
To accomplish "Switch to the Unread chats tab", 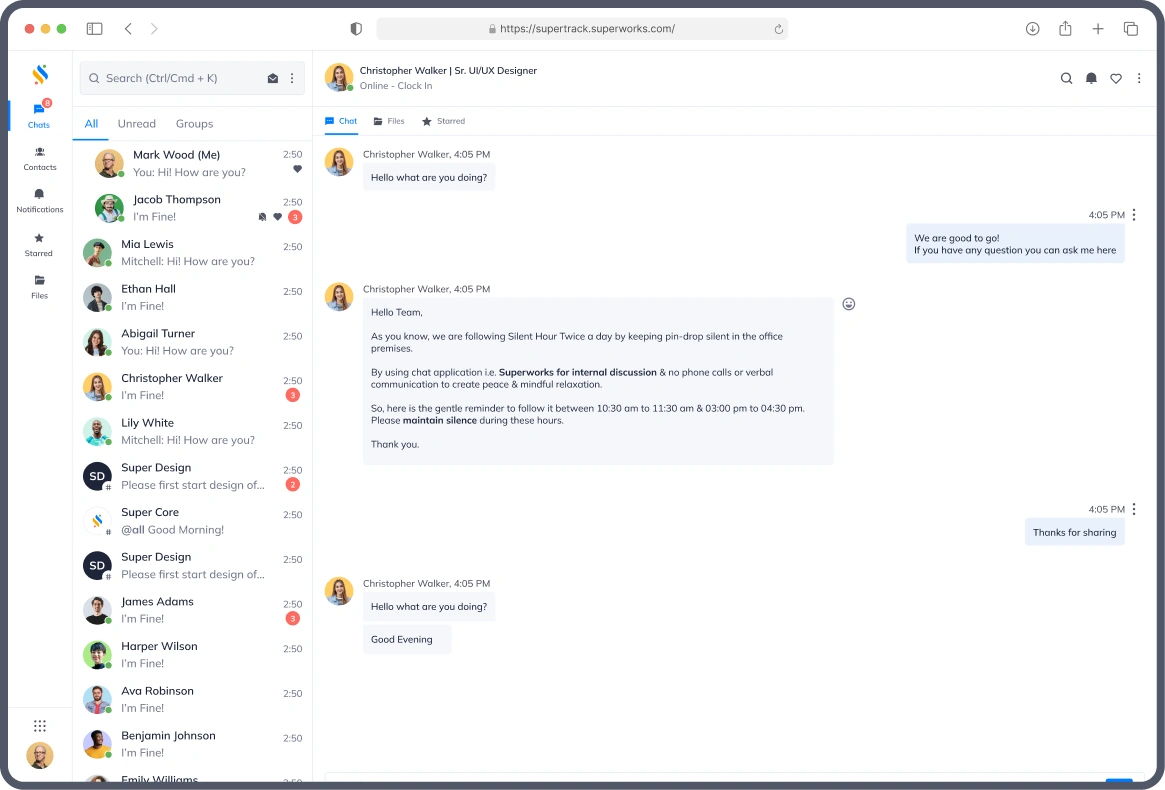I will pyautogui.click(x=136, y=123).
